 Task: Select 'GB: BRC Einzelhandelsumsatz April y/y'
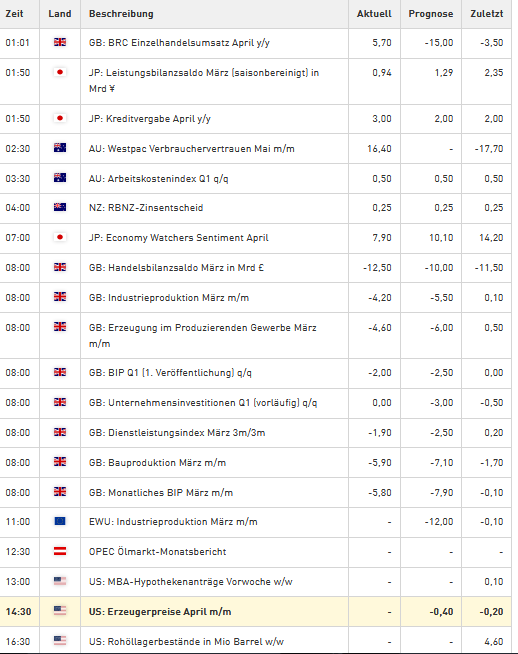[179, 43]
